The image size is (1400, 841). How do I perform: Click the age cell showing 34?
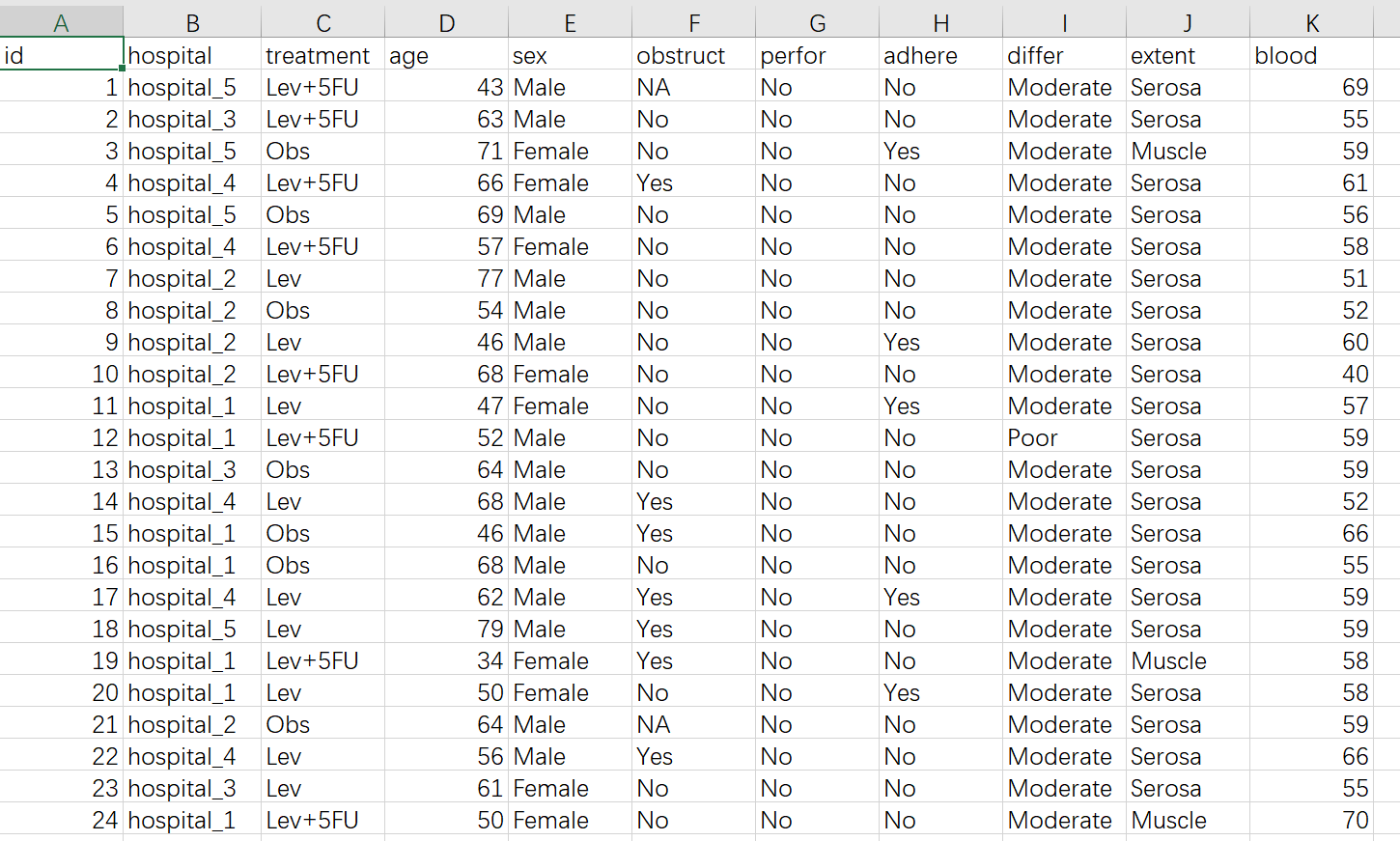pyautogui.click(x=446, y=660)
